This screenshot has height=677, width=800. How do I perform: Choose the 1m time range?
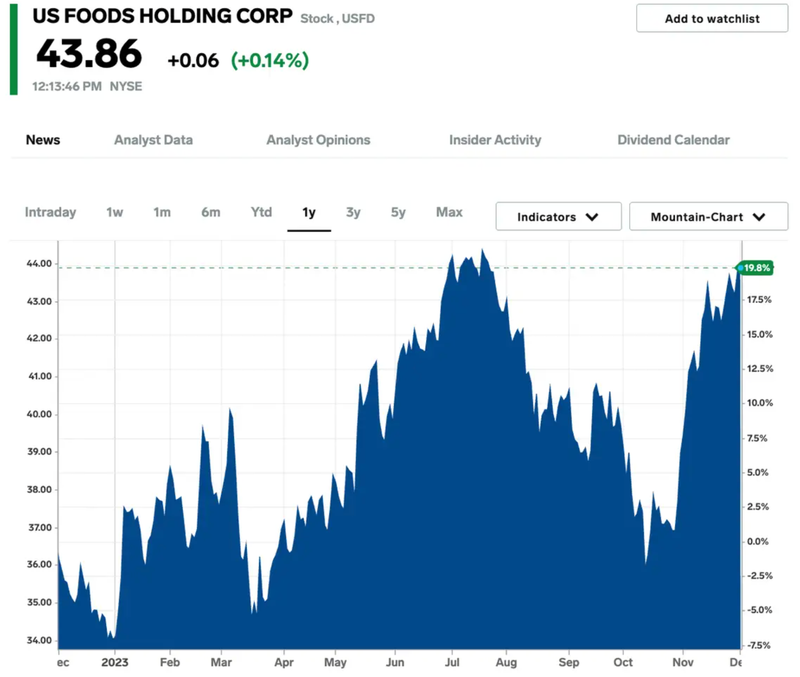[162, 212]
